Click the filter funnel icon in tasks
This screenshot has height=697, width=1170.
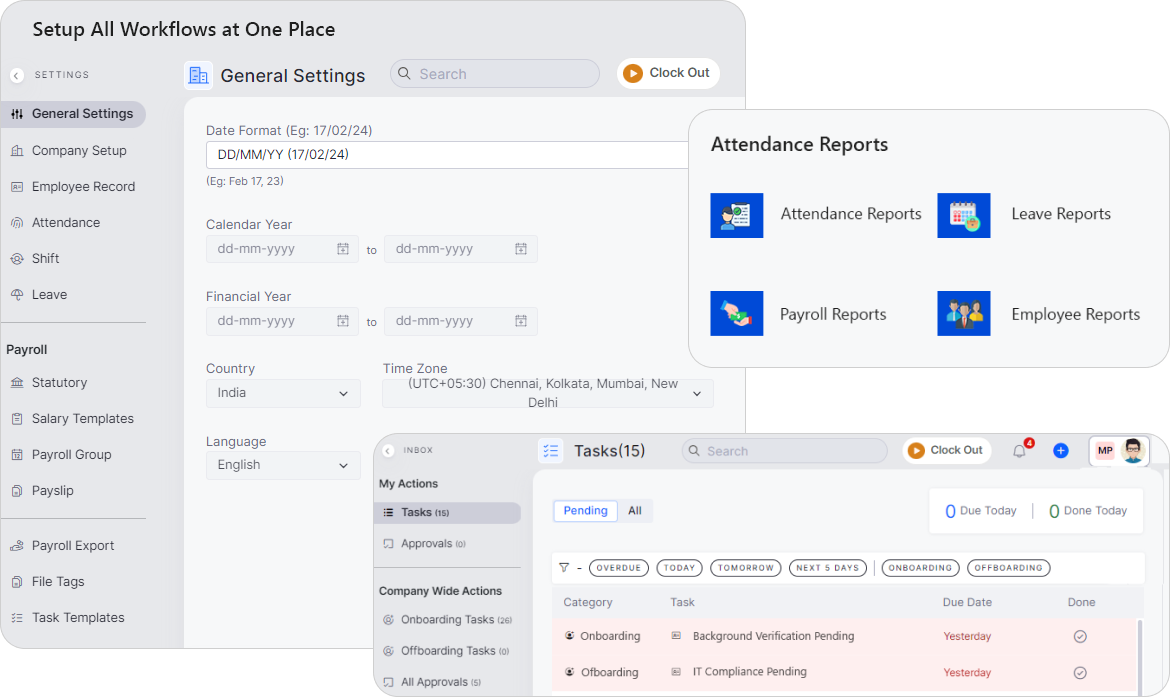564,568
